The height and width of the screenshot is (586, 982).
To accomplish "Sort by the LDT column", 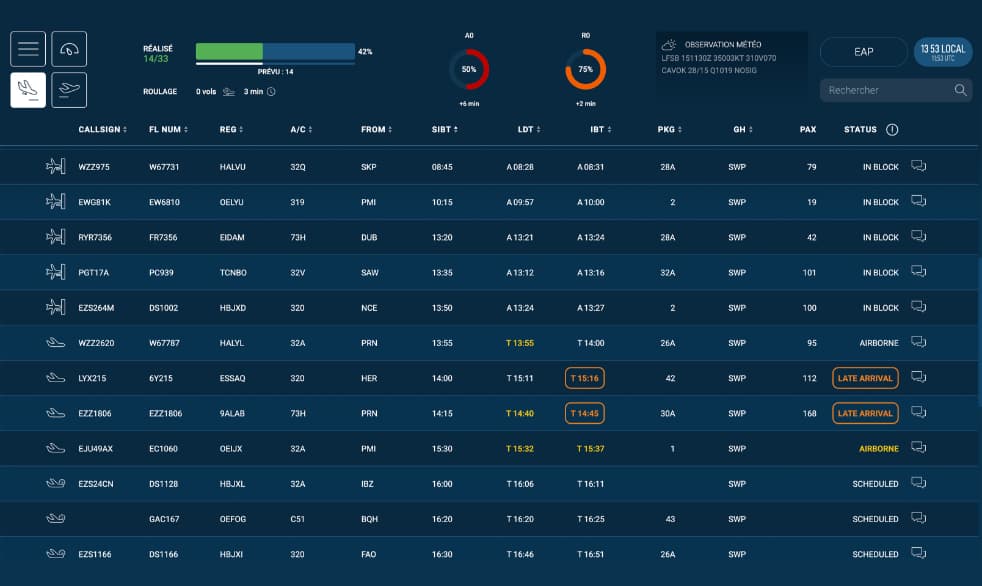I will point(529,130).
